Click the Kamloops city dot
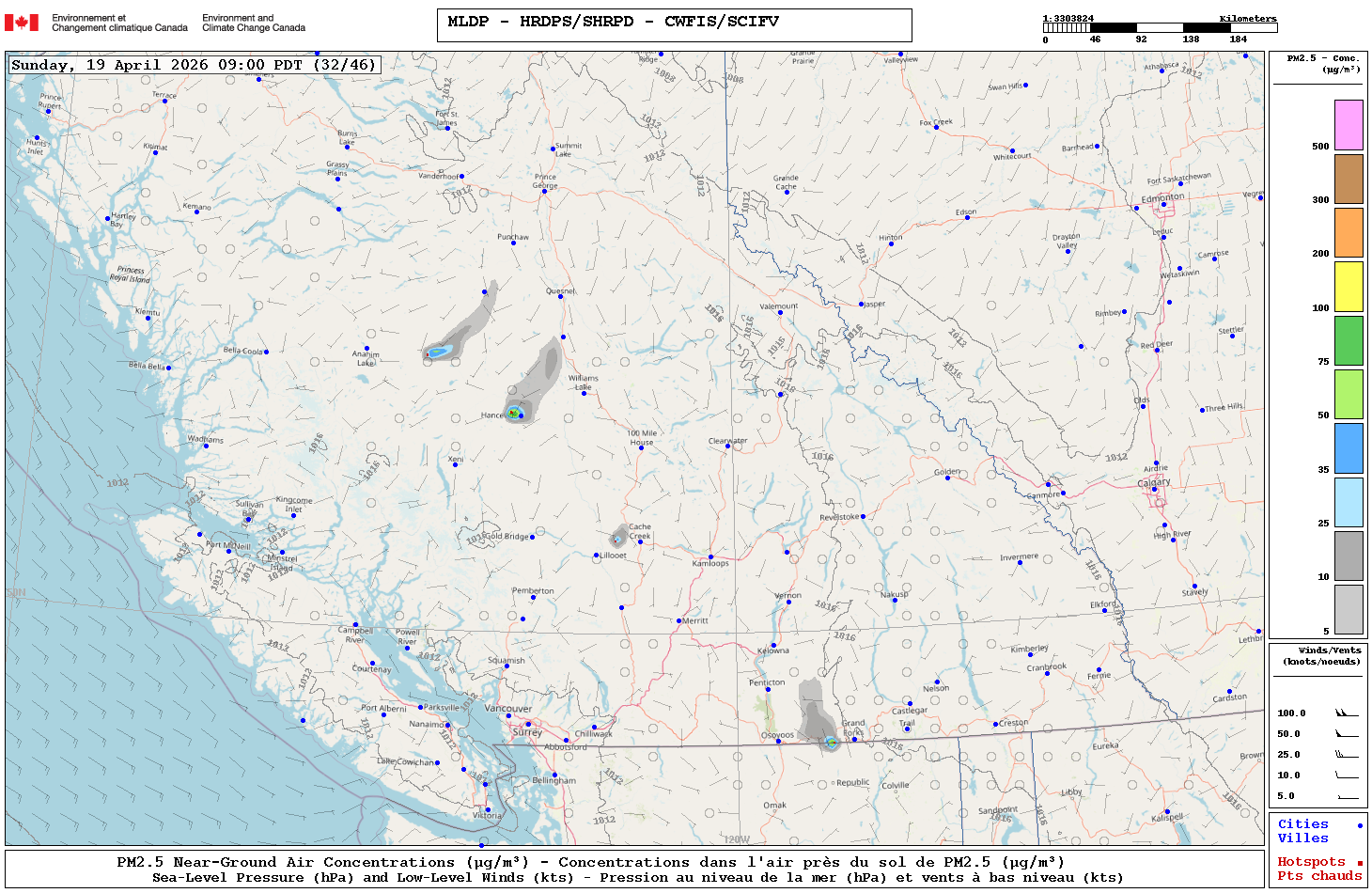This screenshot has width=1372, height=893. 710,557
